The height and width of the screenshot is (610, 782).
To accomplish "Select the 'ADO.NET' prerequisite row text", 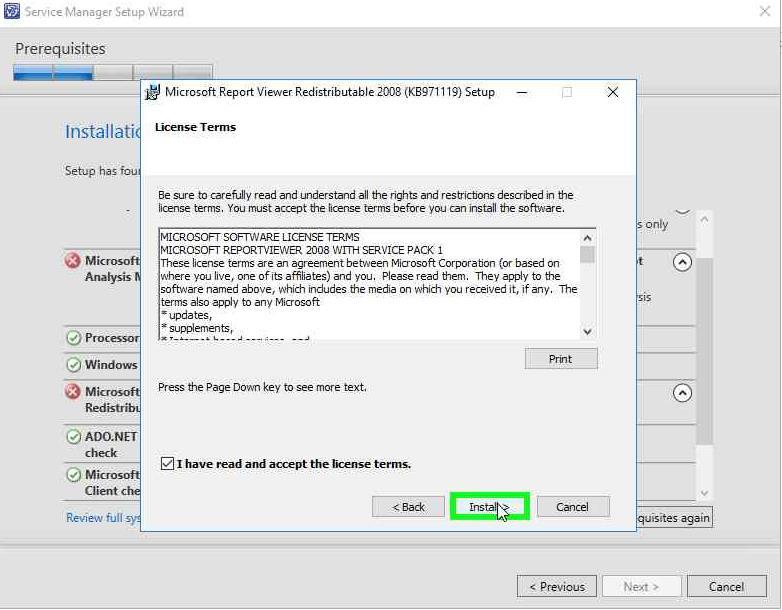I will click(111, 436).
